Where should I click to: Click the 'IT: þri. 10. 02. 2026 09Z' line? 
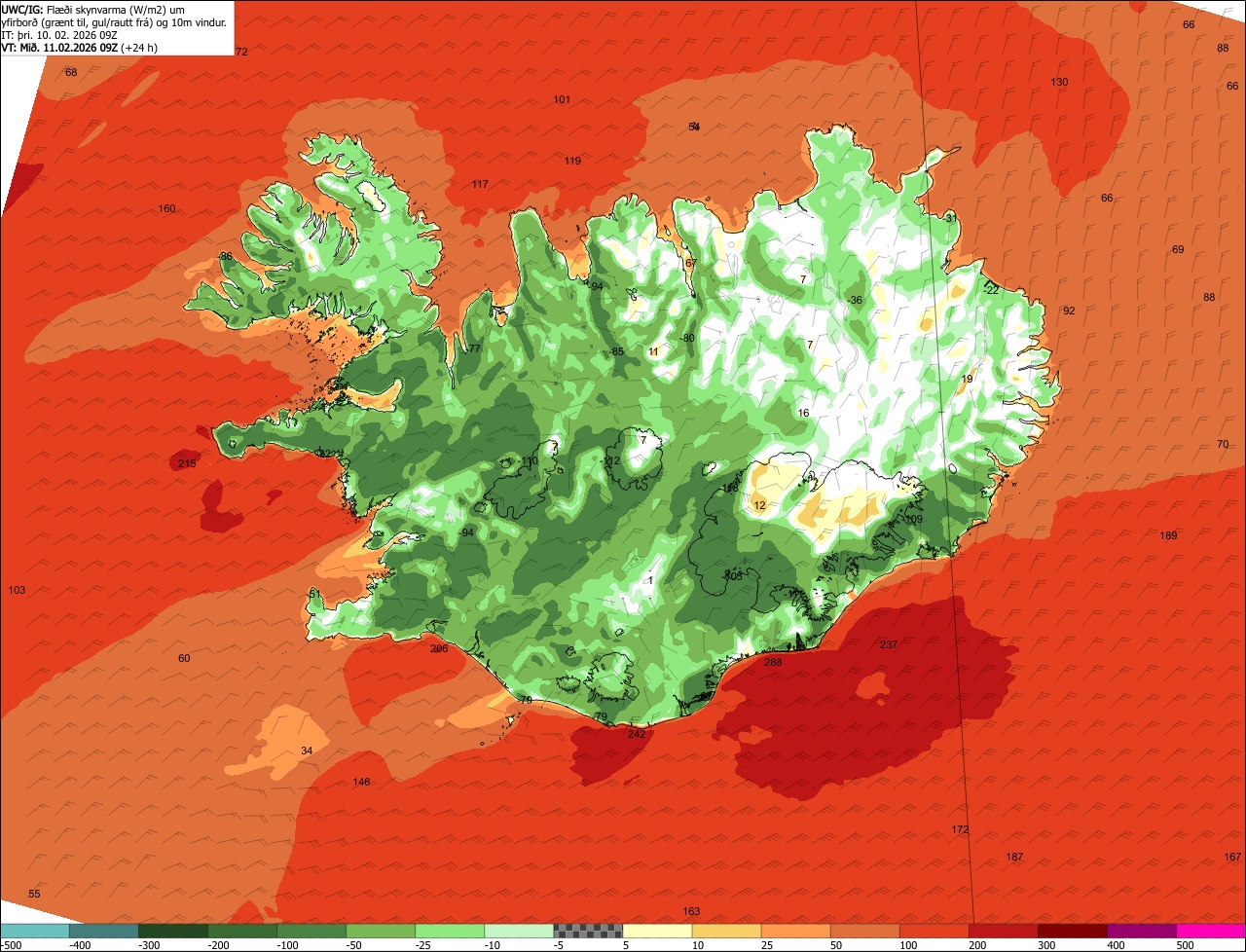[60, 35]
